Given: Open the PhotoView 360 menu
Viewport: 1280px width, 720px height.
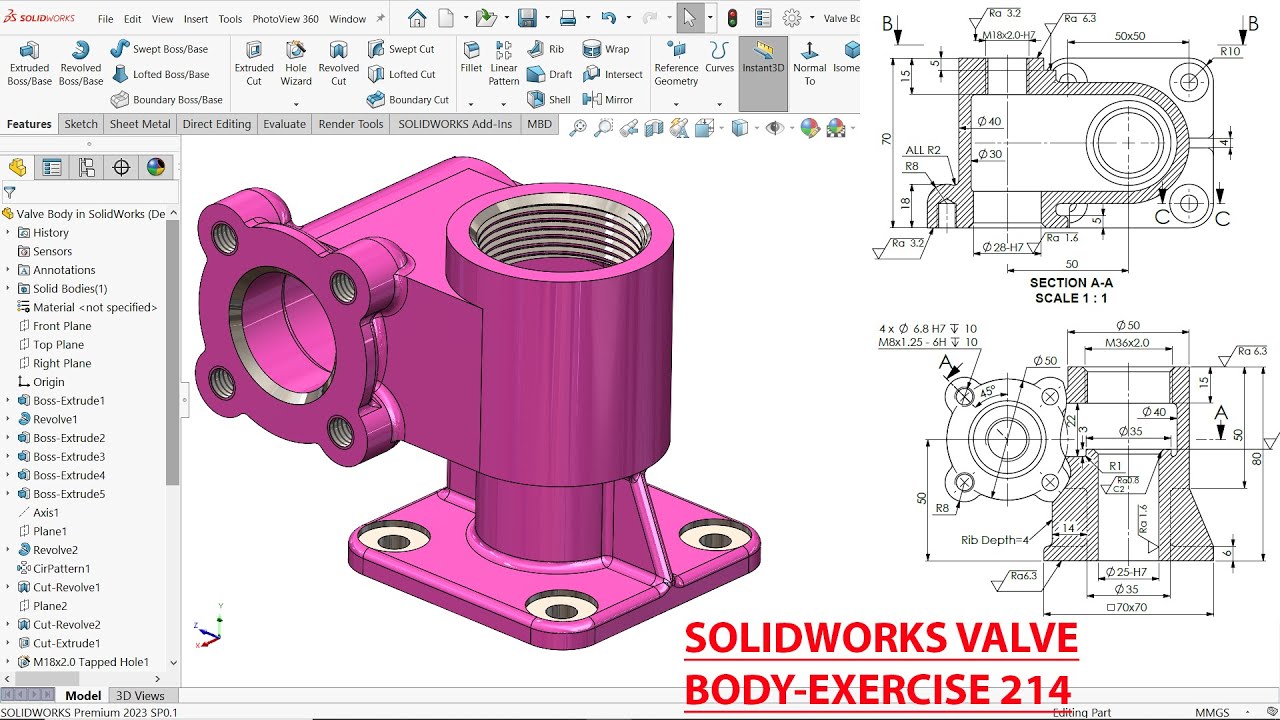Looking at the screenshot, I should [x=286, y=19].
